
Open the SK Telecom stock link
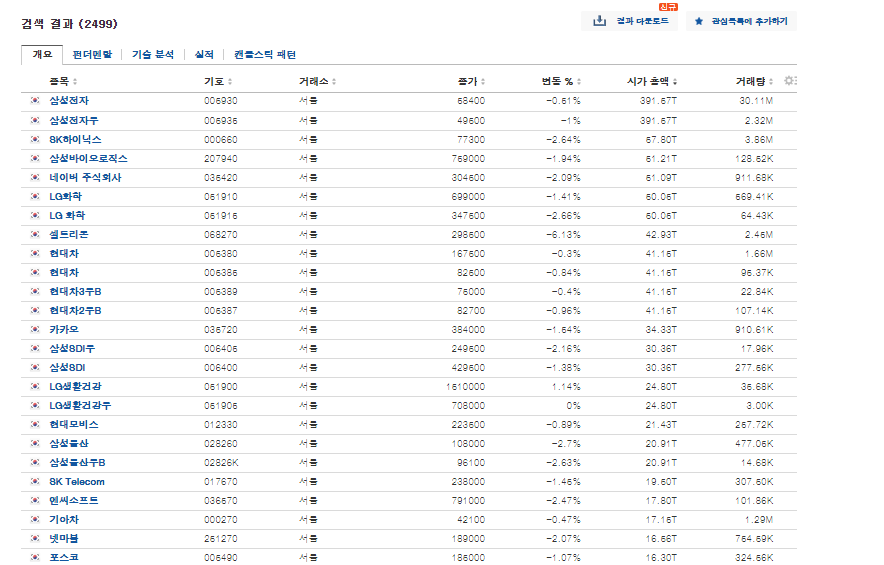coord(77,482)
